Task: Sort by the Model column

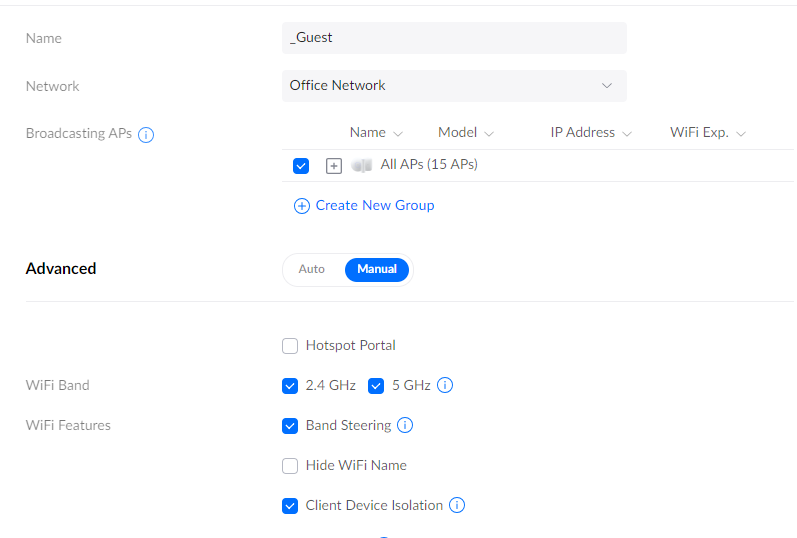Action: pyautogui.click(x=465, y=133)
